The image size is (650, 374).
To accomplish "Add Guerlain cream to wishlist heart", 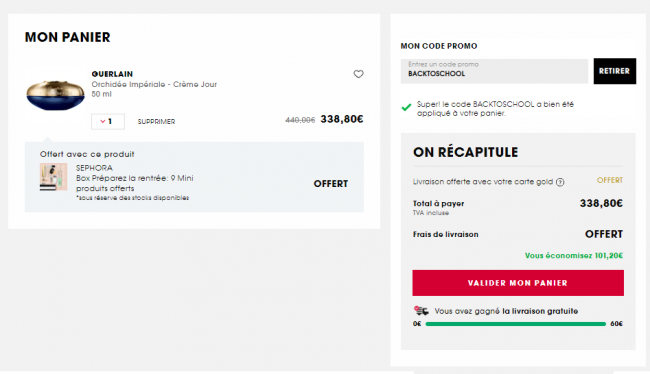I will tap(358, 74).
